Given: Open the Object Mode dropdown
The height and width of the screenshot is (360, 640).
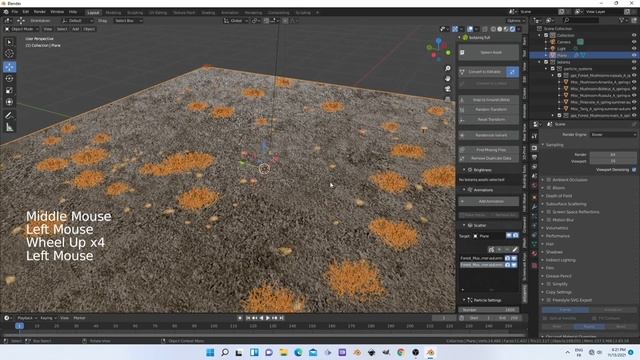Looking at the screenshot, I should click(x=22, y=29).
